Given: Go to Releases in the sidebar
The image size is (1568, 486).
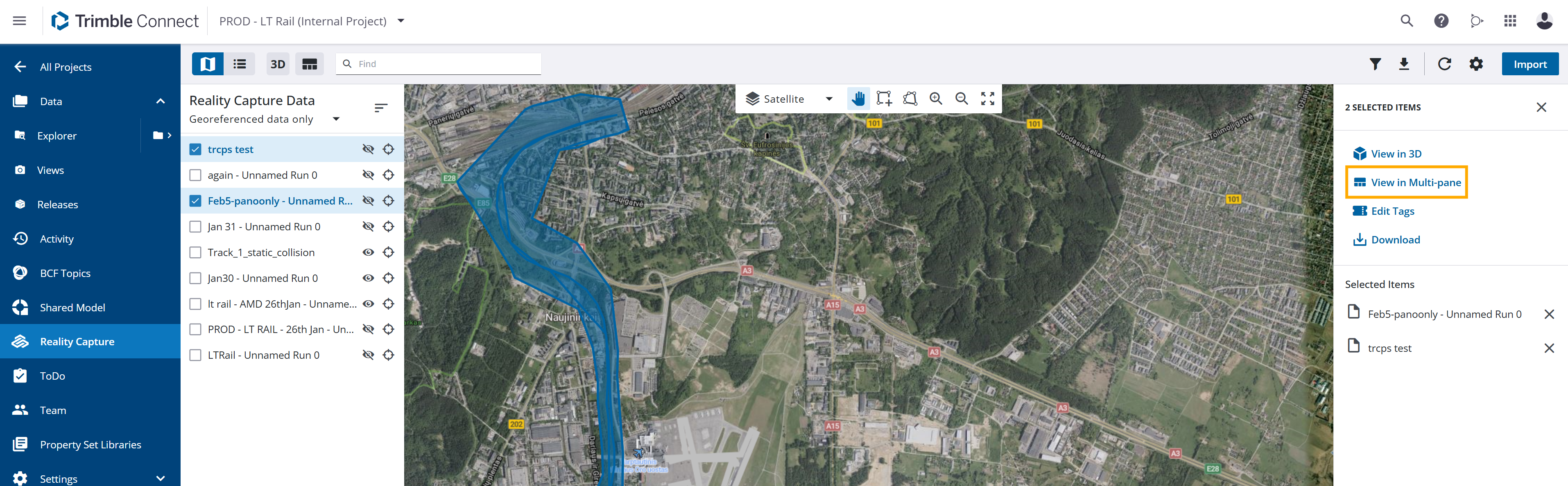Looking at the screenshot, I should (57, 205).
